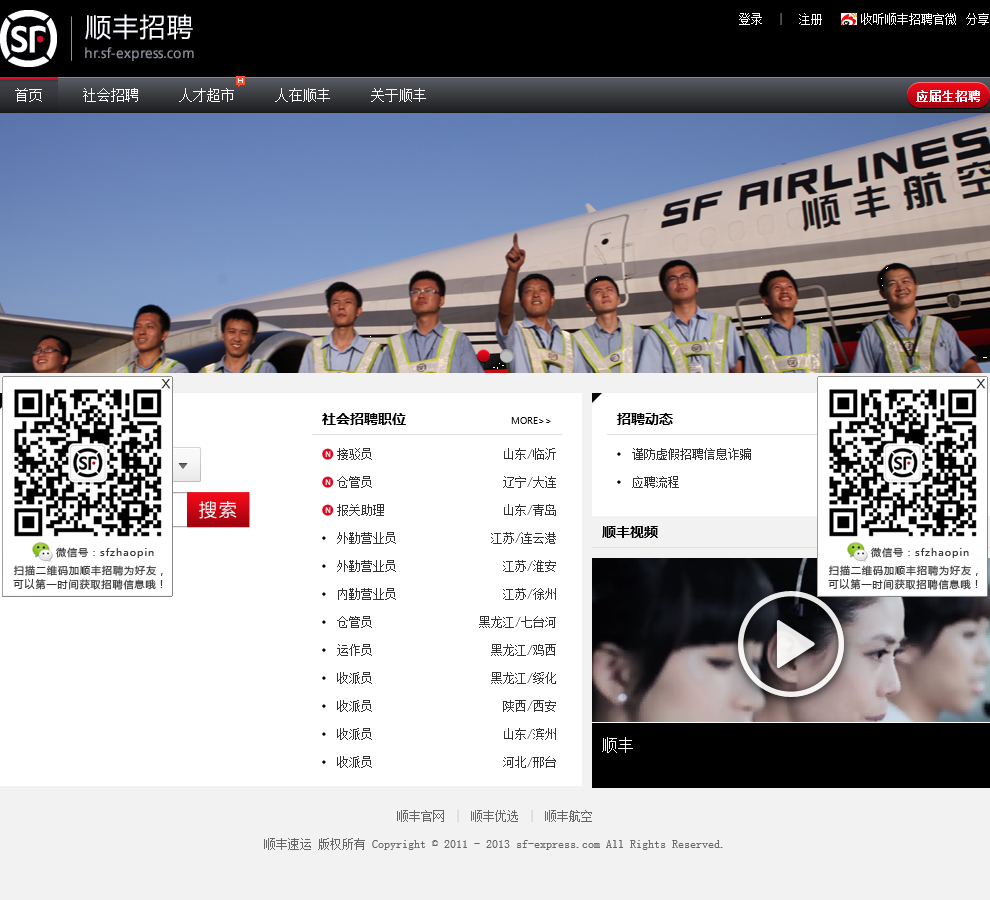The height and width of the screenshot is (900, 990).
Task: Open 接驳员 job posting
Action: pos(354,454)
